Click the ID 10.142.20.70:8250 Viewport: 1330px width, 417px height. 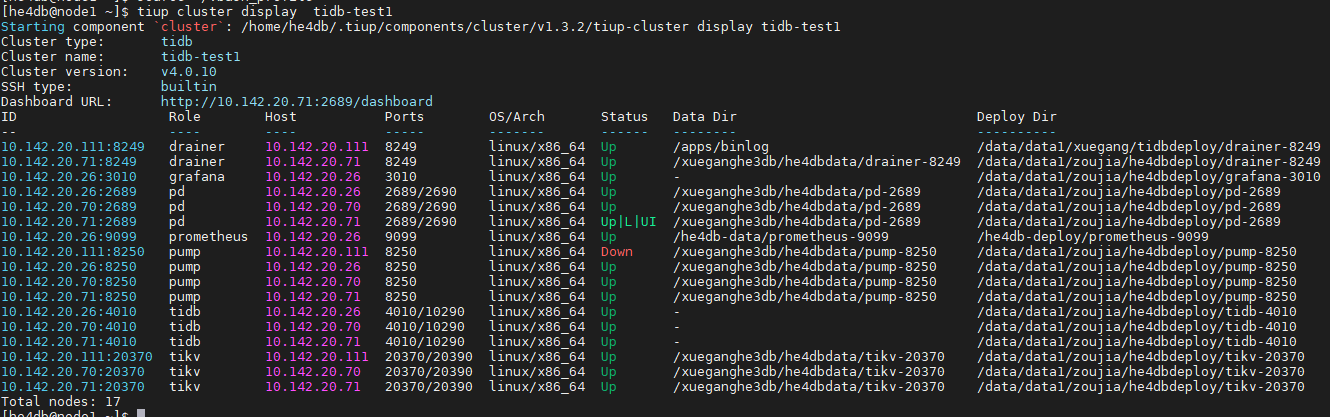click(69, 282)
